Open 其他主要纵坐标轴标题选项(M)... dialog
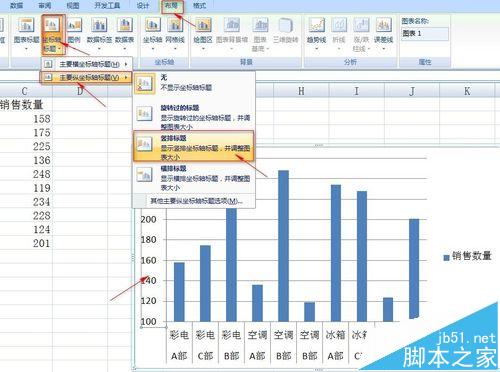 coord(197,201)
